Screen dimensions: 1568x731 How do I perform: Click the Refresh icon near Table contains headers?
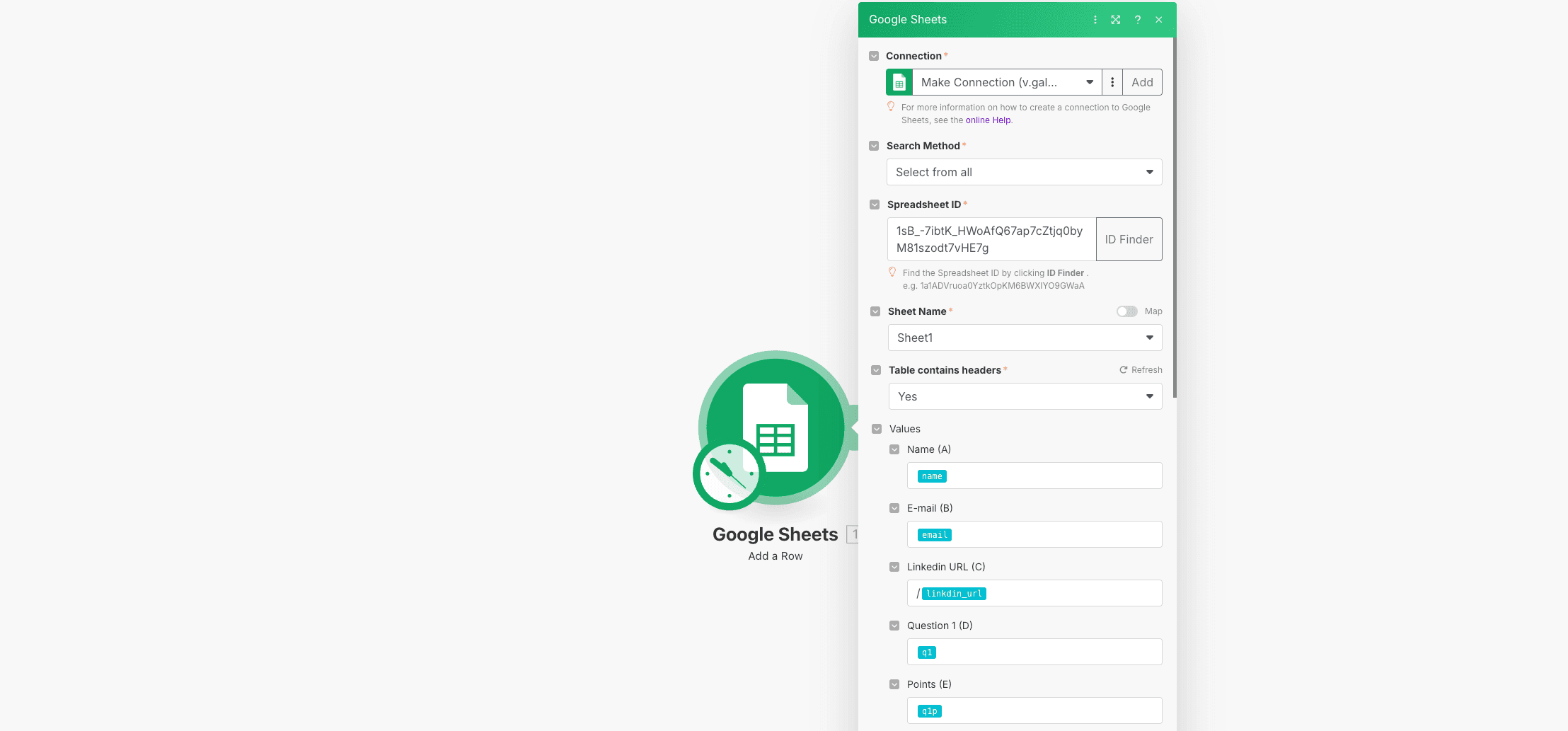1124,369
